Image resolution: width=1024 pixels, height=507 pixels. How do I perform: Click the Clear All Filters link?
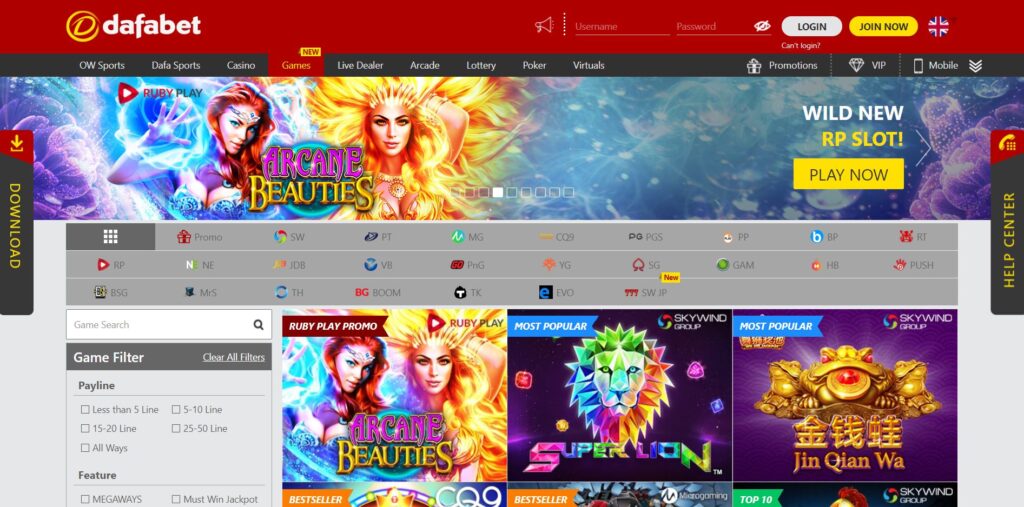[234, 357]
